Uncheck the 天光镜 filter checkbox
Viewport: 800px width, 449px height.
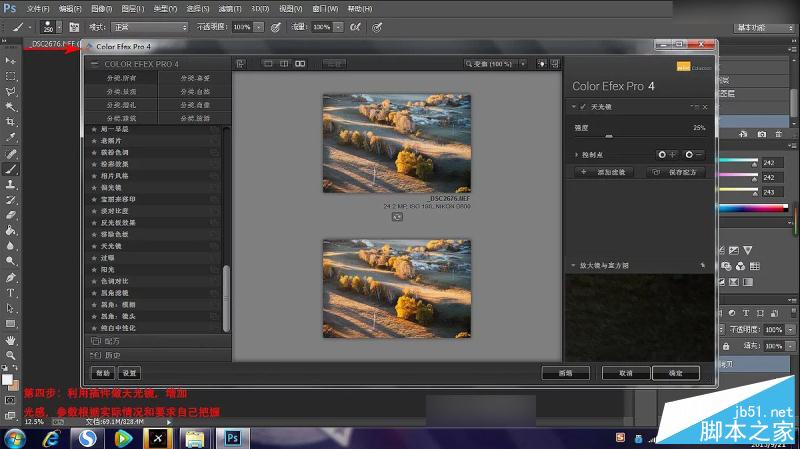click(583, 107)
